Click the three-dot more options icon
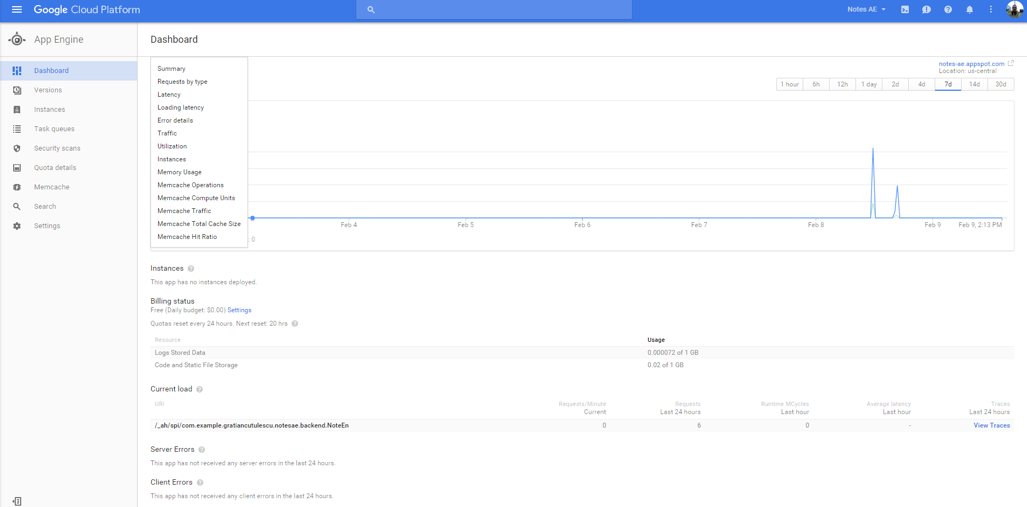This screenshot has height=507, width=1027. pyautogui.click(x=991, y=10)
